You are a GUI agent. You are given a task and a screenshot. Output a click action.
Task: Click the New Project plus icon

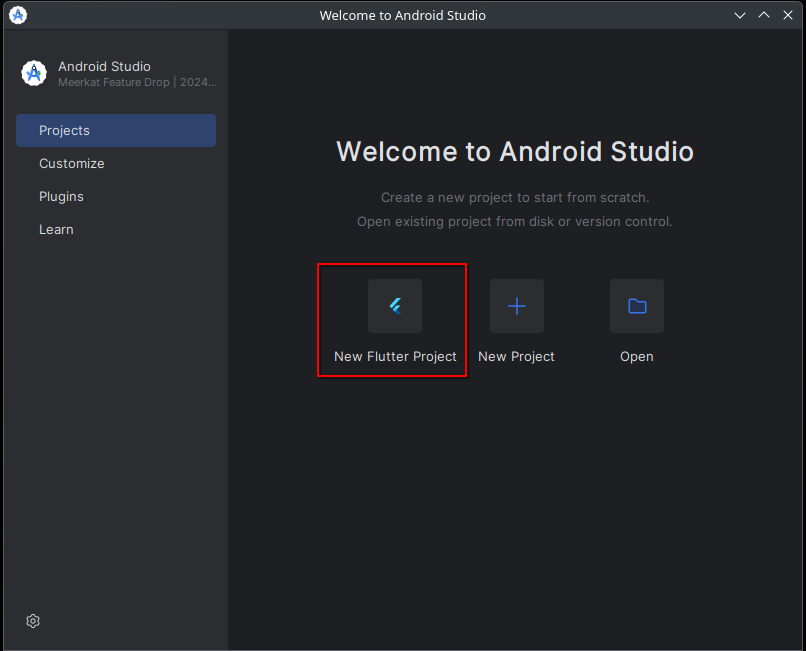point(517,306)
